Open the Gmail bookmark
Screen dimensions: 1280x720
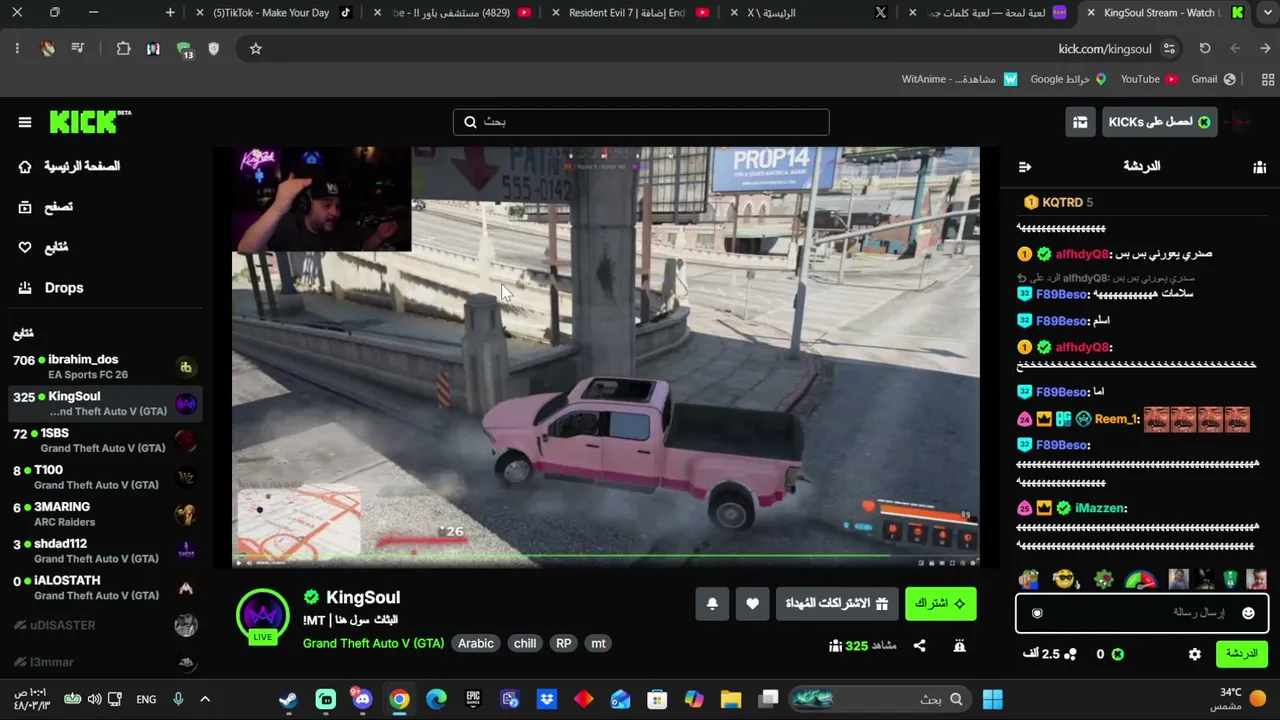[1213, 79]
